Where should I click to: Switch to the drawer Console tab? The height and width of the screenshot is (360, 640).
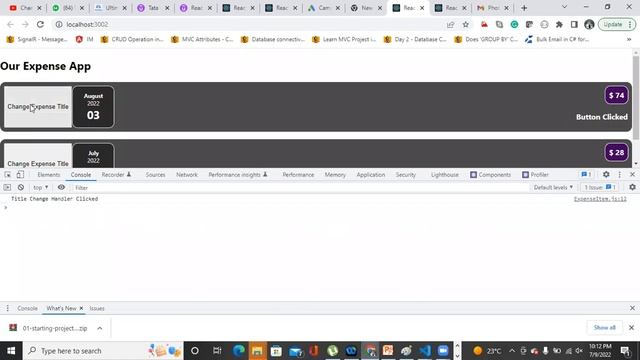tap(27, 308)
